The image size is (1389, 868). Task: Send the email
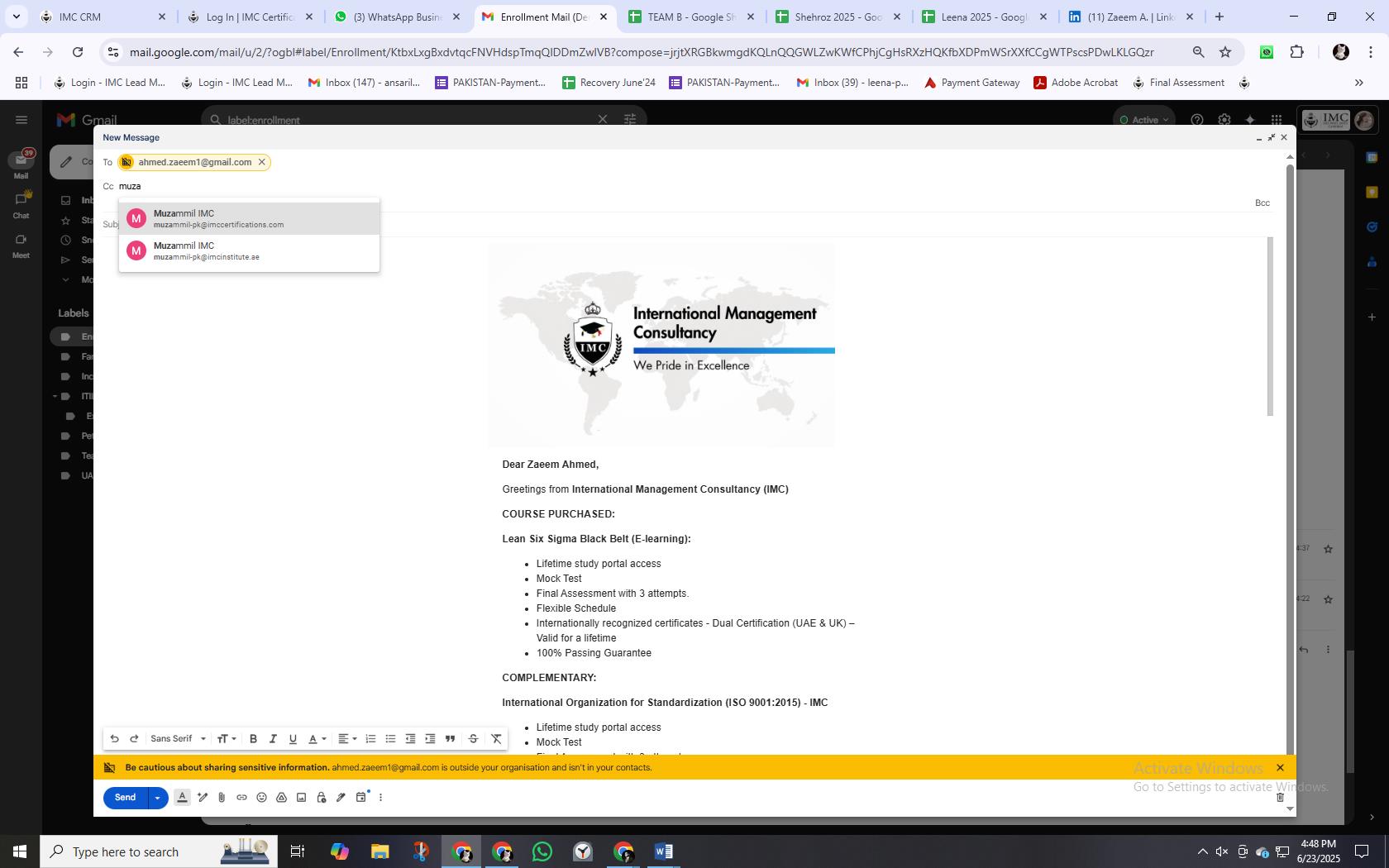[x=126, y=798]
